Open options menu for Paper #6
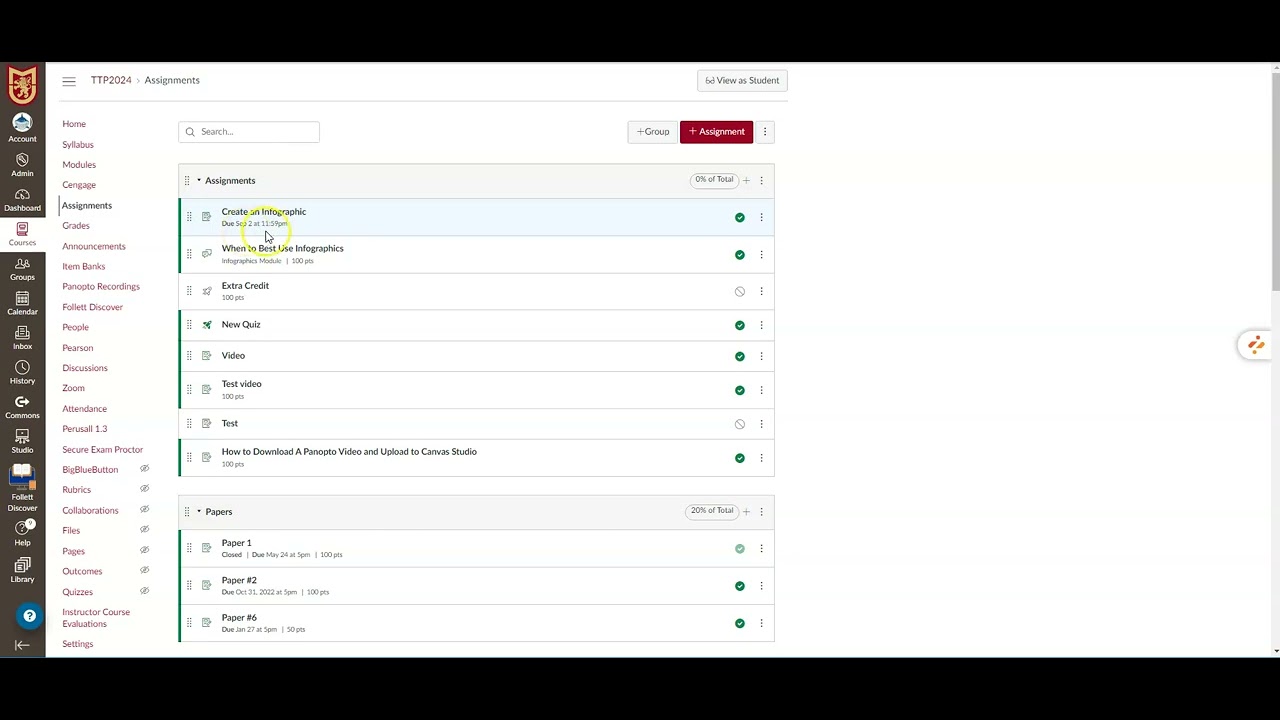The image size is (1280, 720). (x=761, y=623)
